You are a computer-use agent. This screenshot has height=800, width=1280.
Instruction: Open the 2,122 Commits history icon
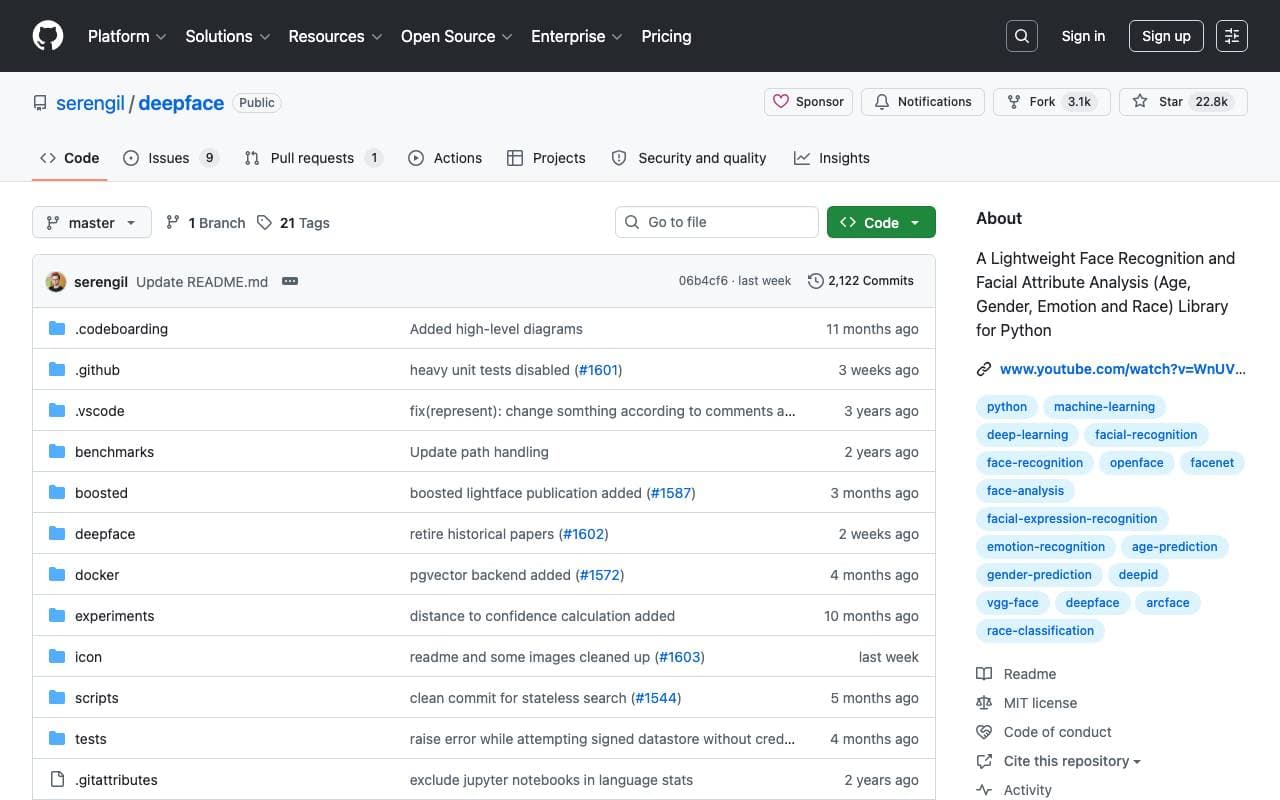pos(816,281)
